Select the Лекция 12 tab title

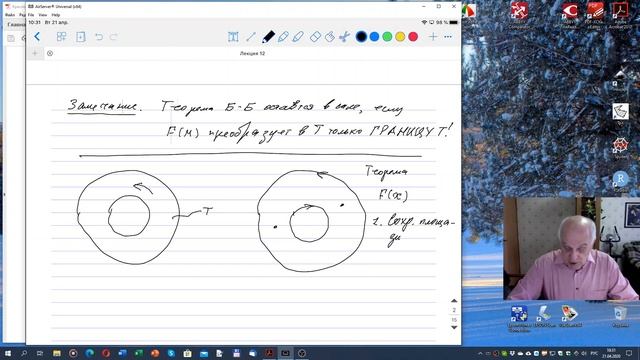(x=252, y=53)
